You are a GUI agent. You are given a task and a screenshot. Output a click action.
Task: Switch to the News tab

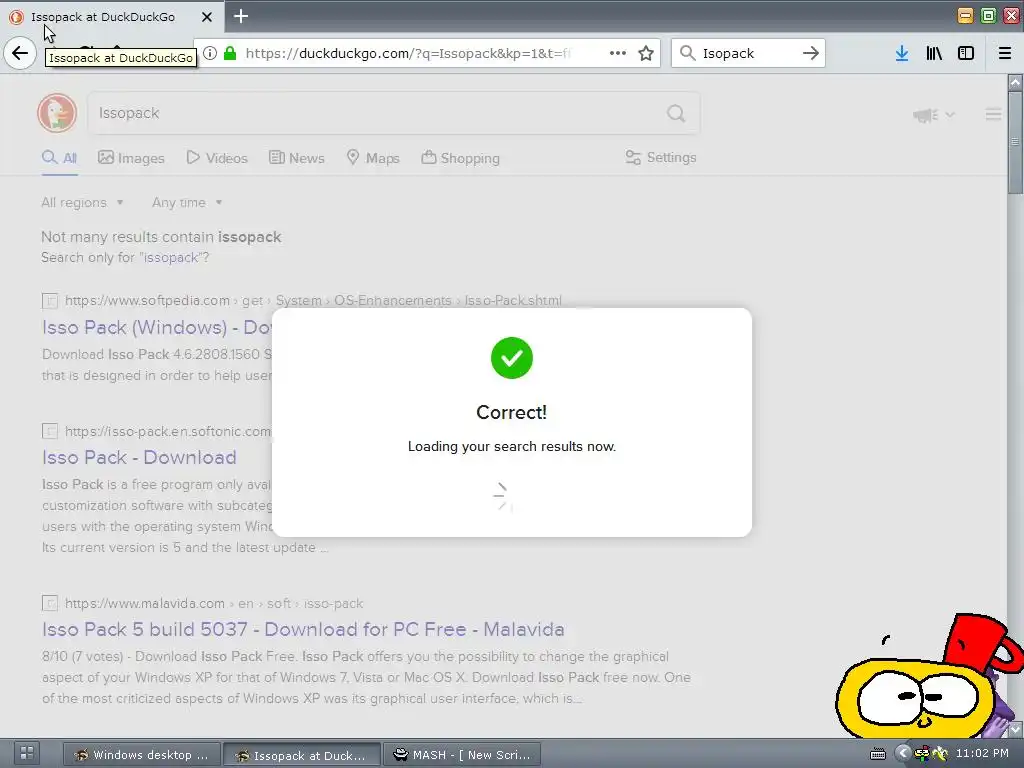tap(296, 158)
